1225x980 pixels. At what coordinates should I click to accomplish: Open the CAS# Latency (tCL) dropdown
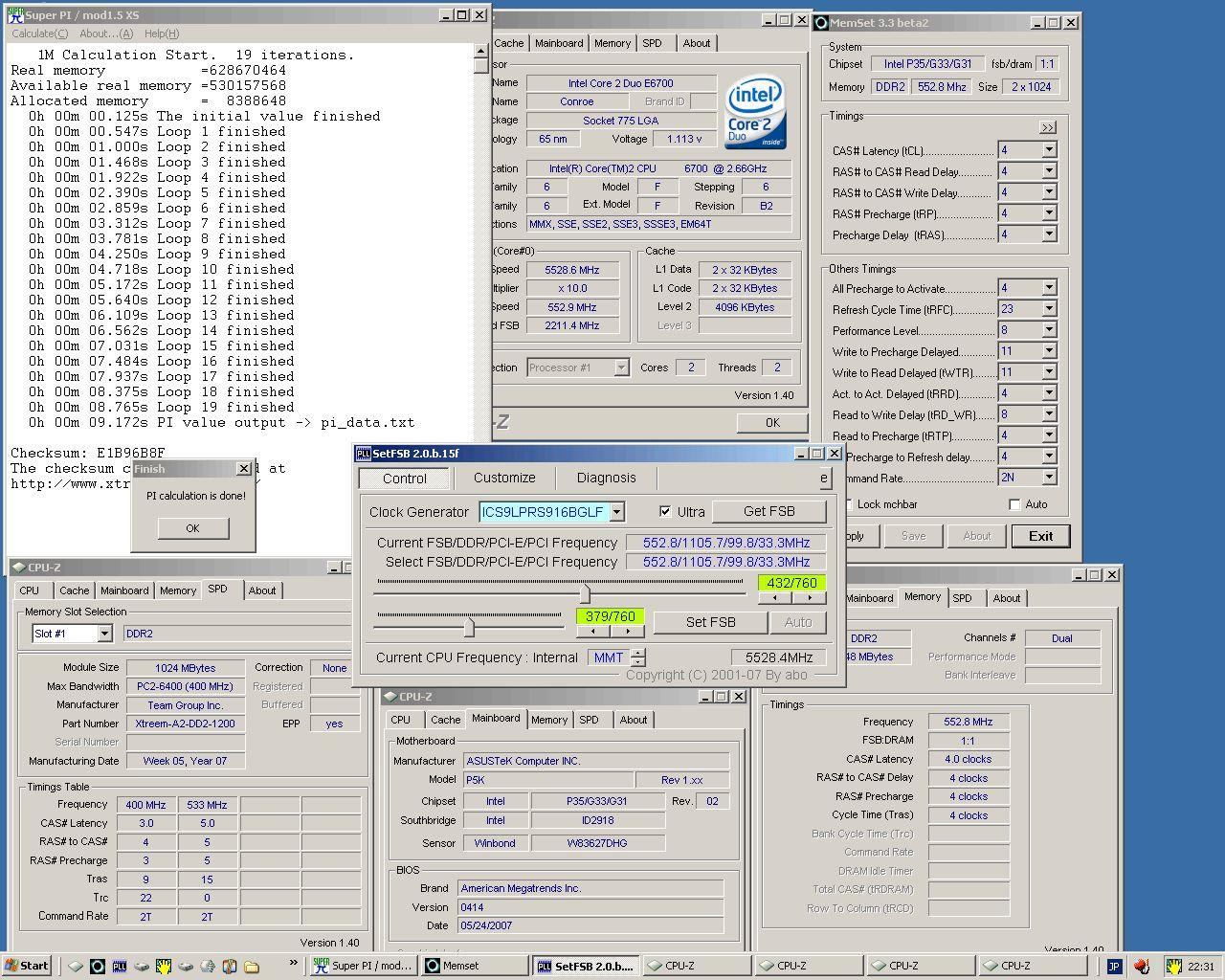1049,150
